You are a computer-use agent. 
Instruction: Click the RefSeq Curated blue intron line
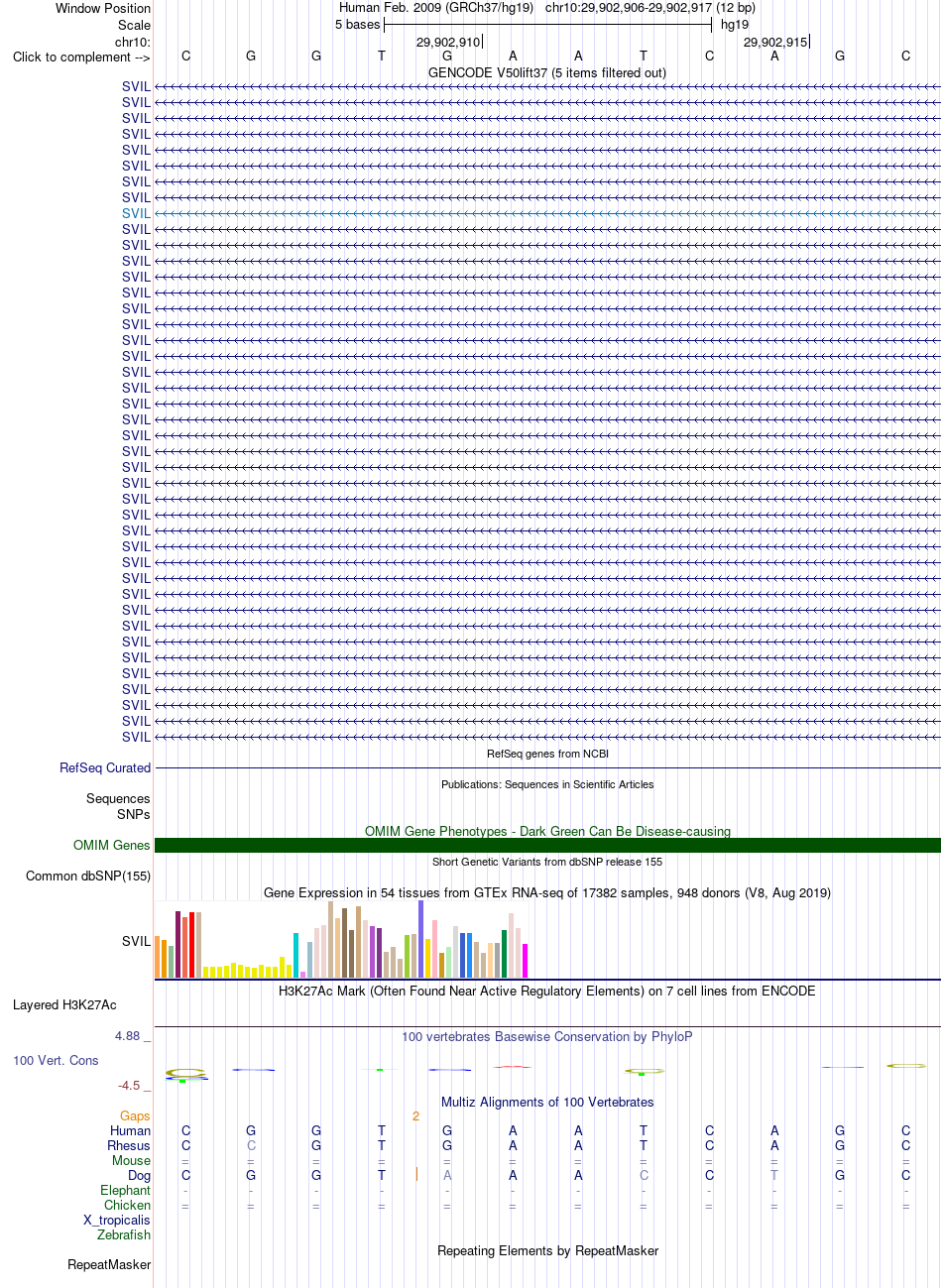click(x=547, y=767)
